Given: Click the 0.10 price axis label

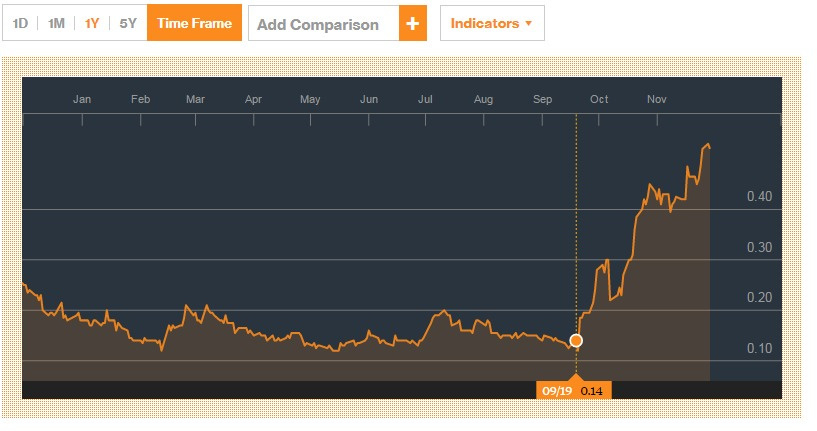Looking at the screenshot, I should [759, 348].
